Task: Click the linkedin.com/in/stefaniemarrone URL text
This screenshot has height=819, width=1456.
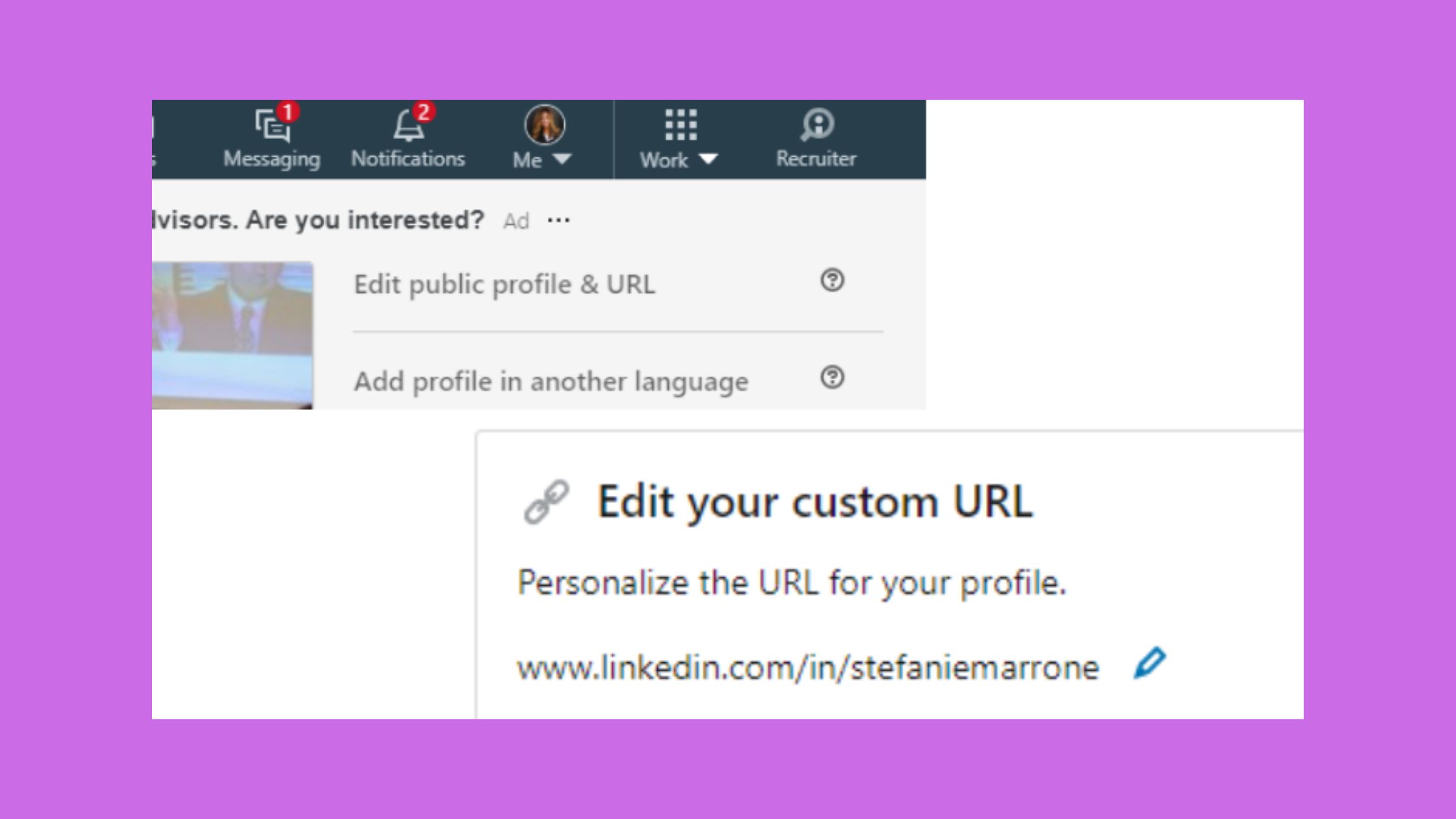Action: pos(807,668)
